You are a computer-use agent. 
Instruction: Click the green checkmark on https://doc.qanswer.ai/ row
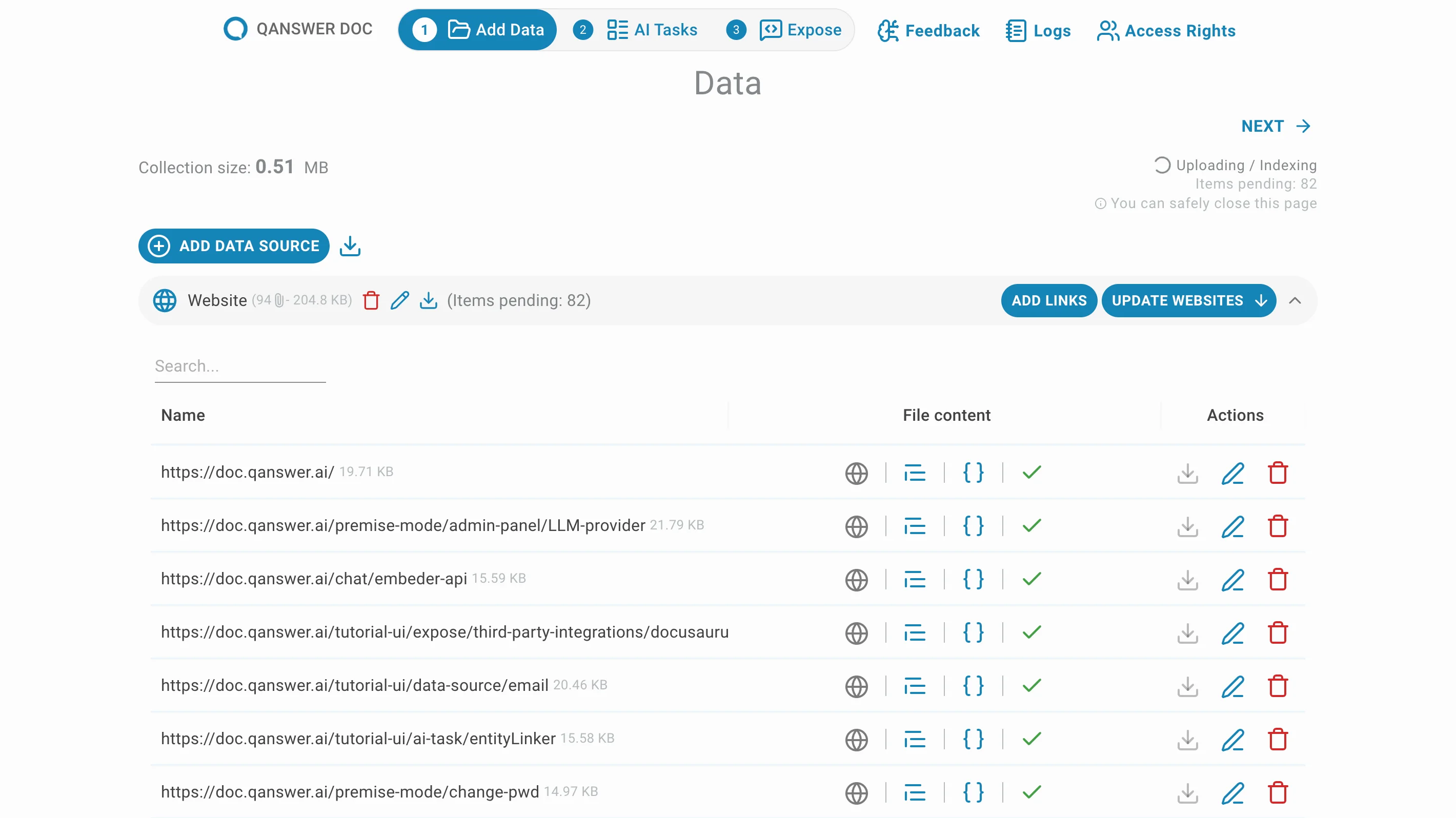coord(1032,472)
